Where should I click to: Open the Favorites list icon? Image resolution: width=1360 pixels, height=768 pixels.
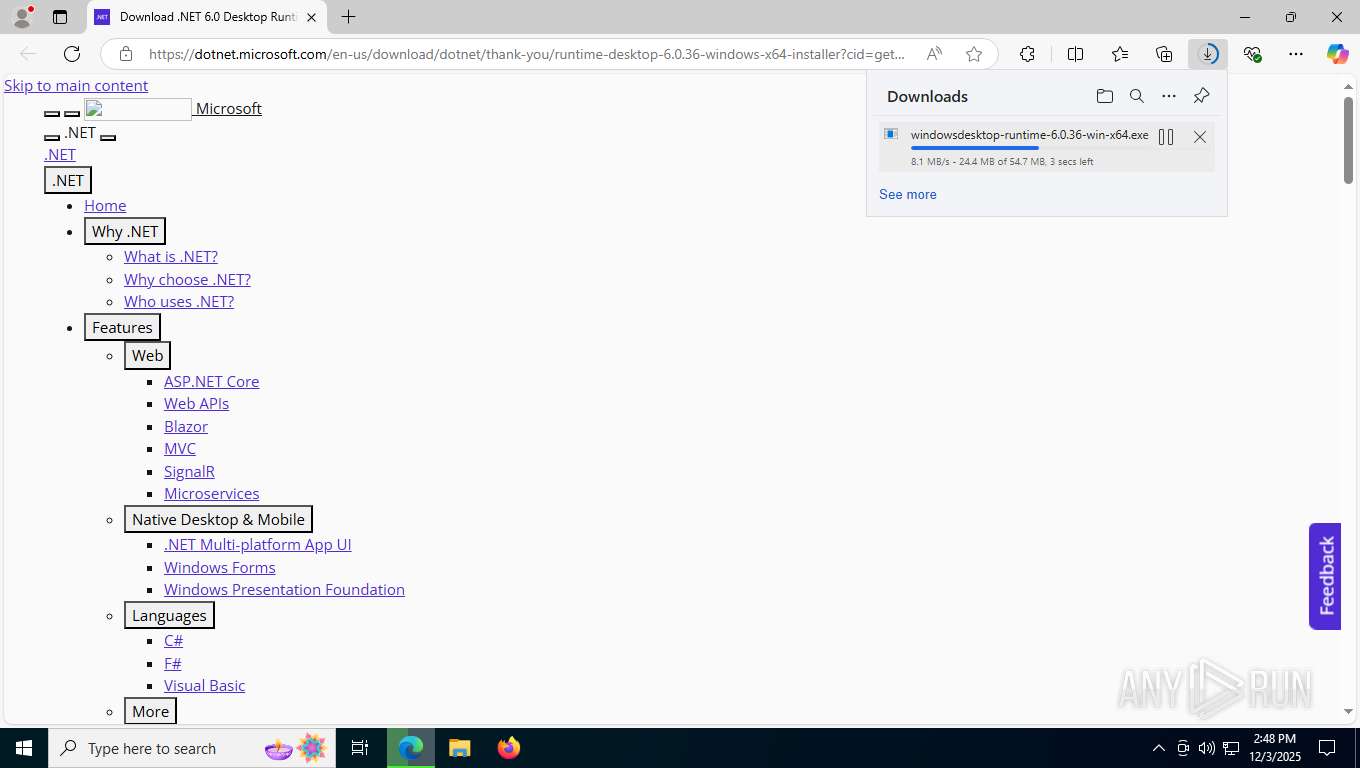click(1120, 54)
